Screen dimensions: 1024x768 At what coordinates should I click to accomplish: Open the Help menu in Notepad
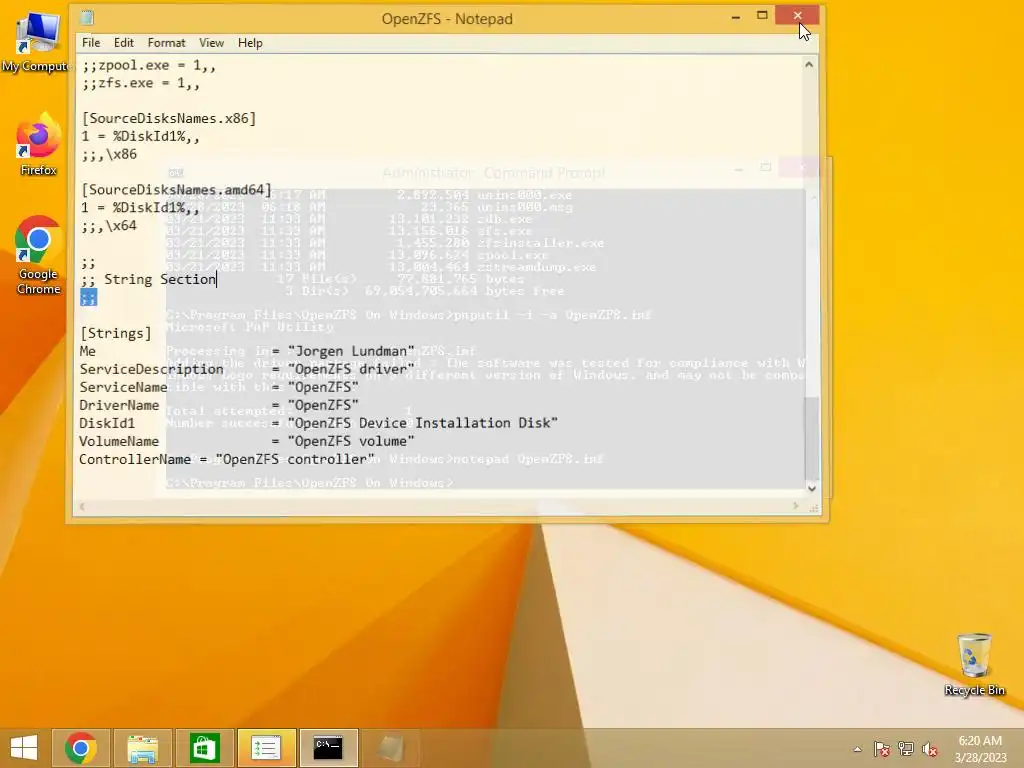click(x=249, y=42)
